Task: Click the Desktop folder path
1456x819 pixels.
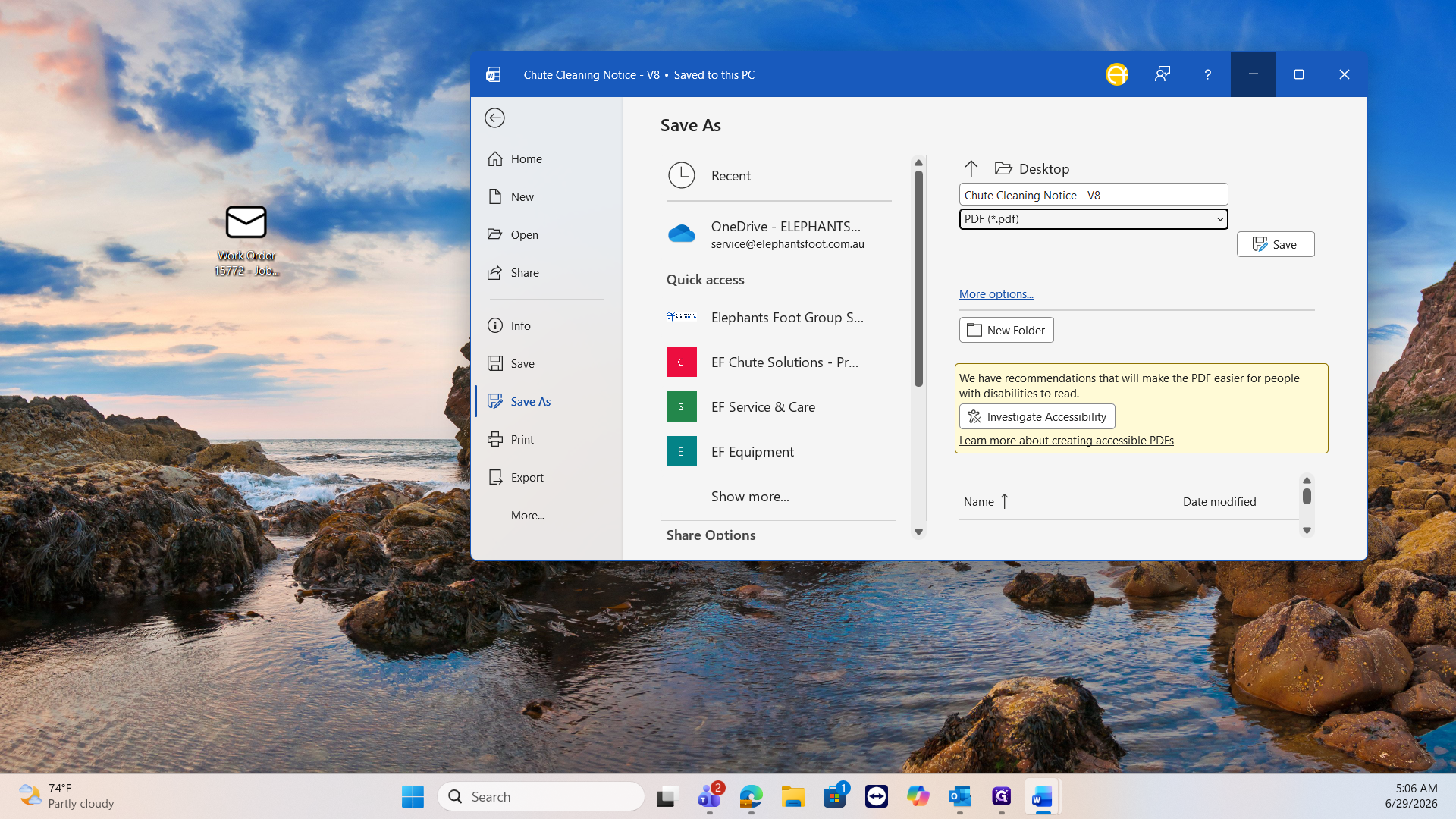Action: (1032, 168)
